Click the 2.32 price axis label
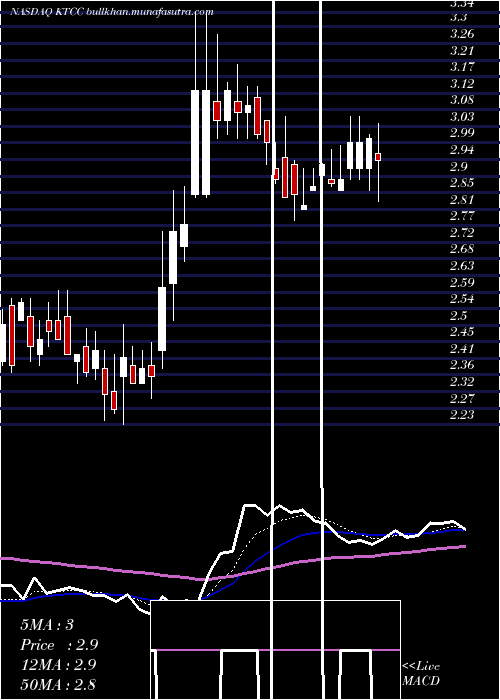500x700 pixels. pyautogui.click(x=462, y=382)
